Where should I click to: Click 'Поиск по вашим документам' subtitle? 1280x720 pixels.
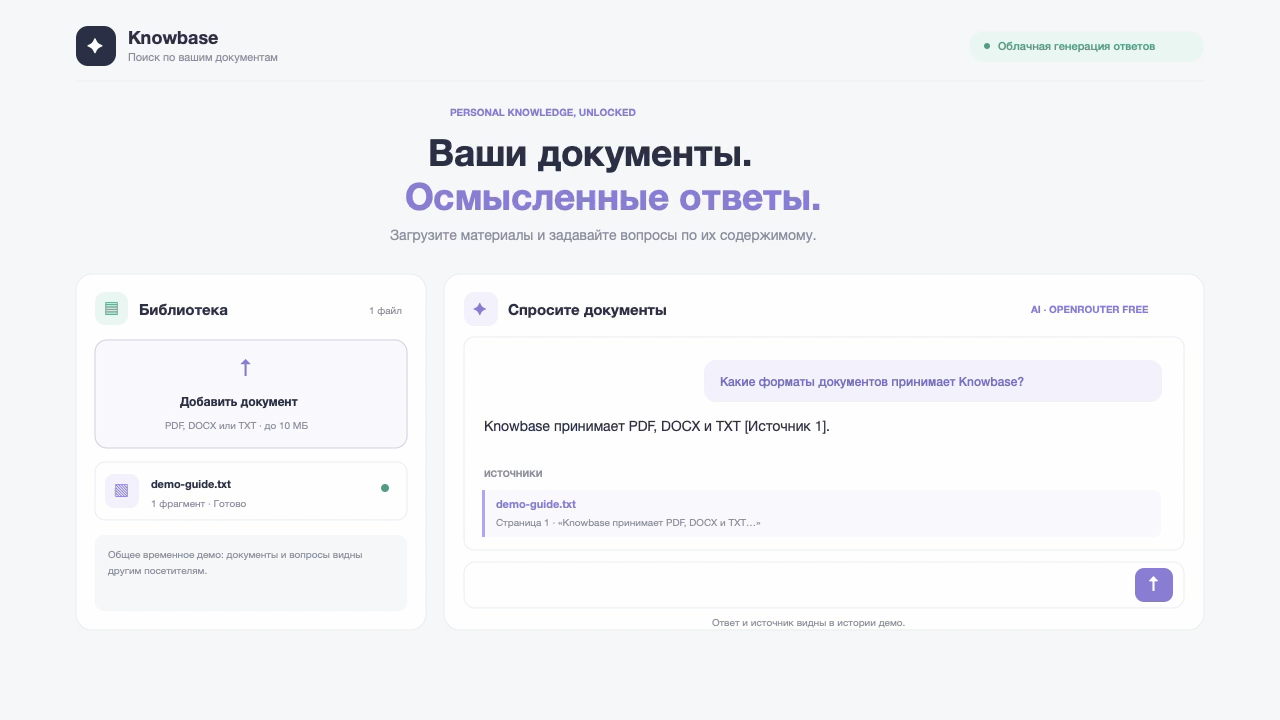click(x=203, y=58)
